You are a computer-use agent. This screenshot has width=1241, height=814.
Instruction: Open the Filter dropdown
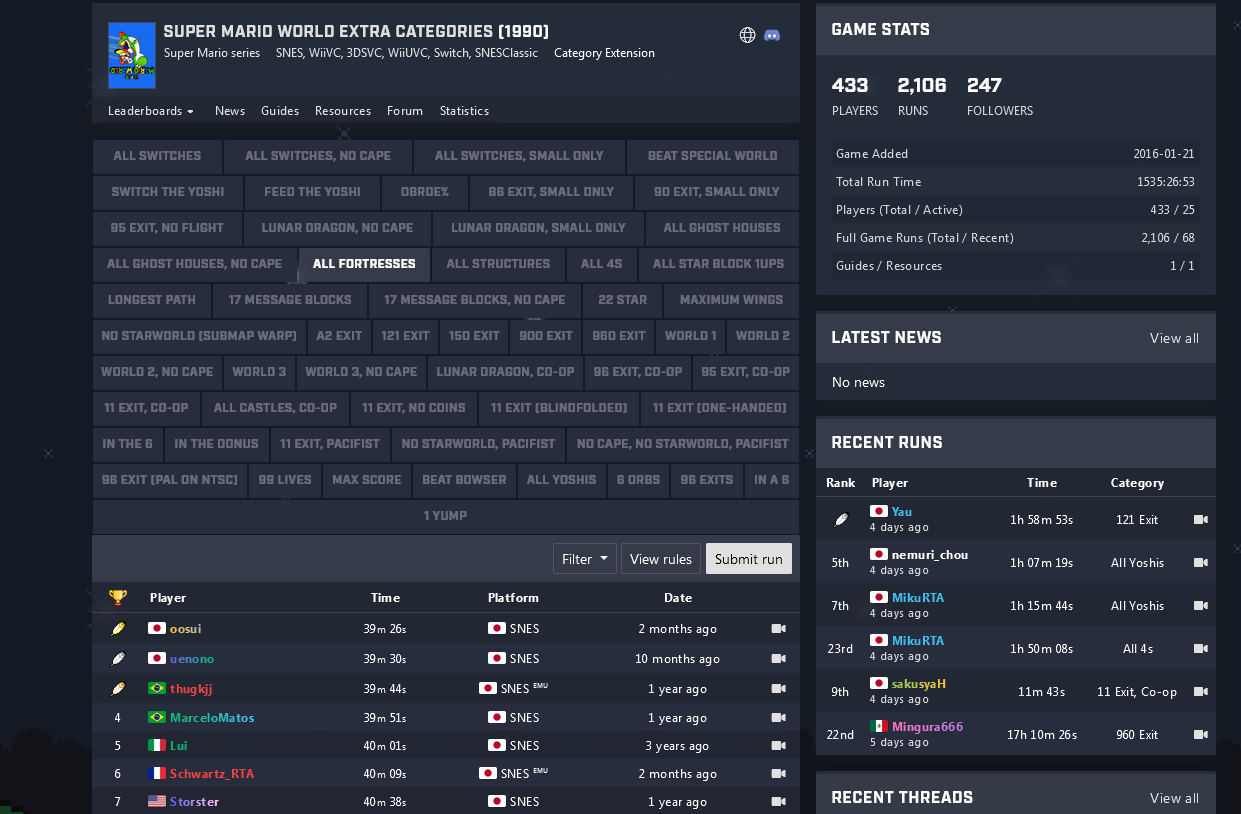584,559
